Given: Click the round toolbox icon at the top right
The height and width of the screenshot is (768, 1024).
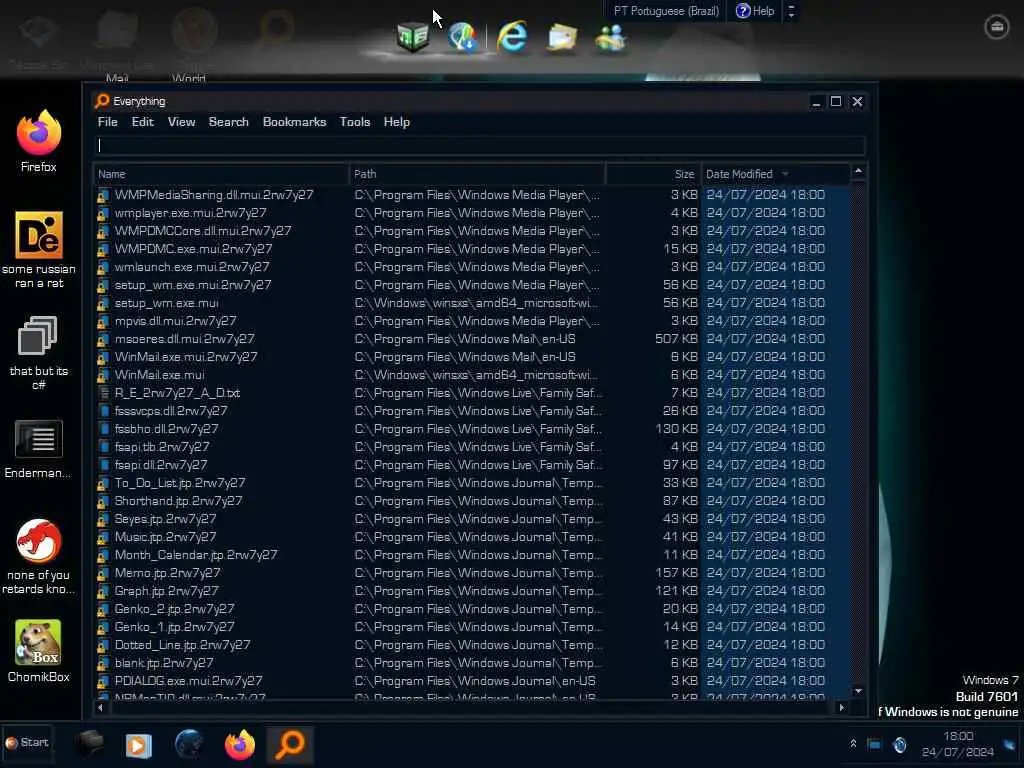Looking at the screenshot, I should (x=997, y=27).
